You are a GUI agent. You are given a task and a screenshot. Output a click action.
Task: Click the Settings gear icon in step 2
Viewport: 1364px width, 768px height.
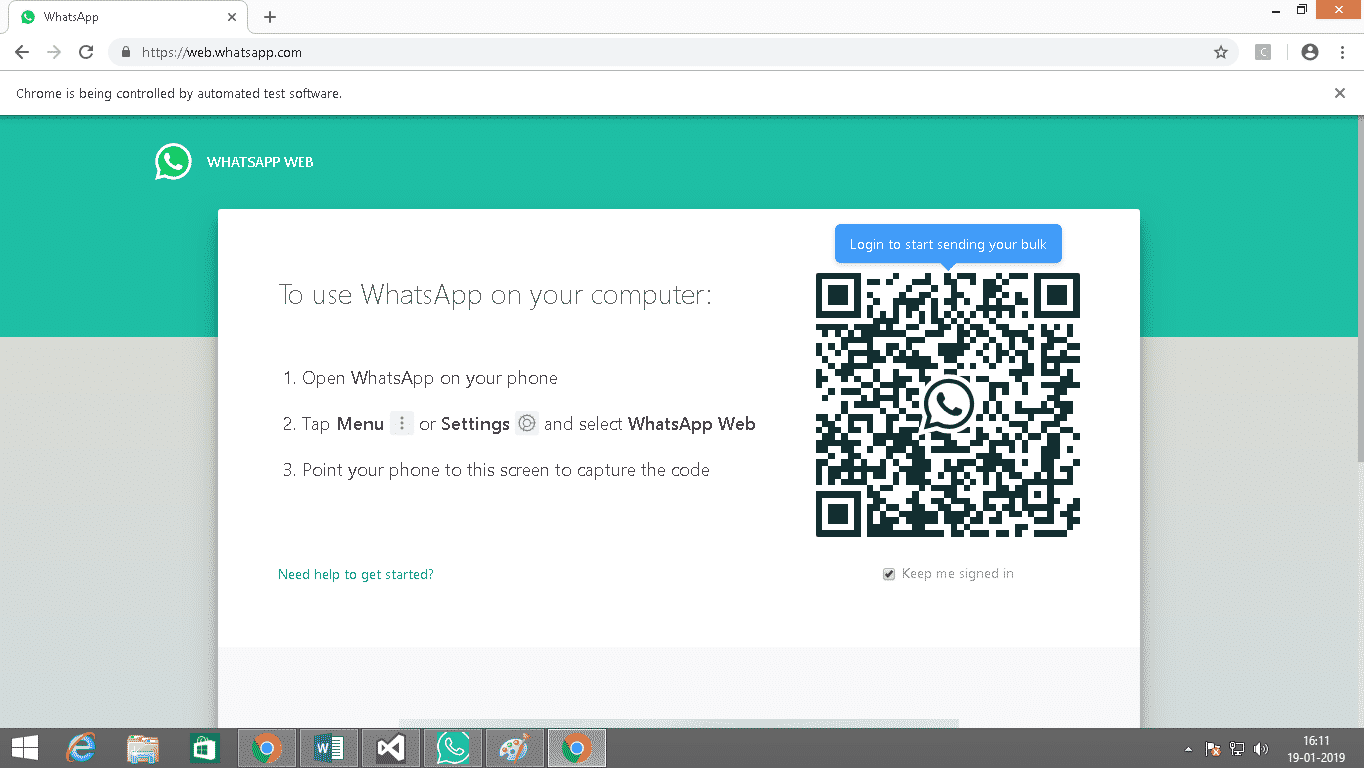tap(527, 423)
